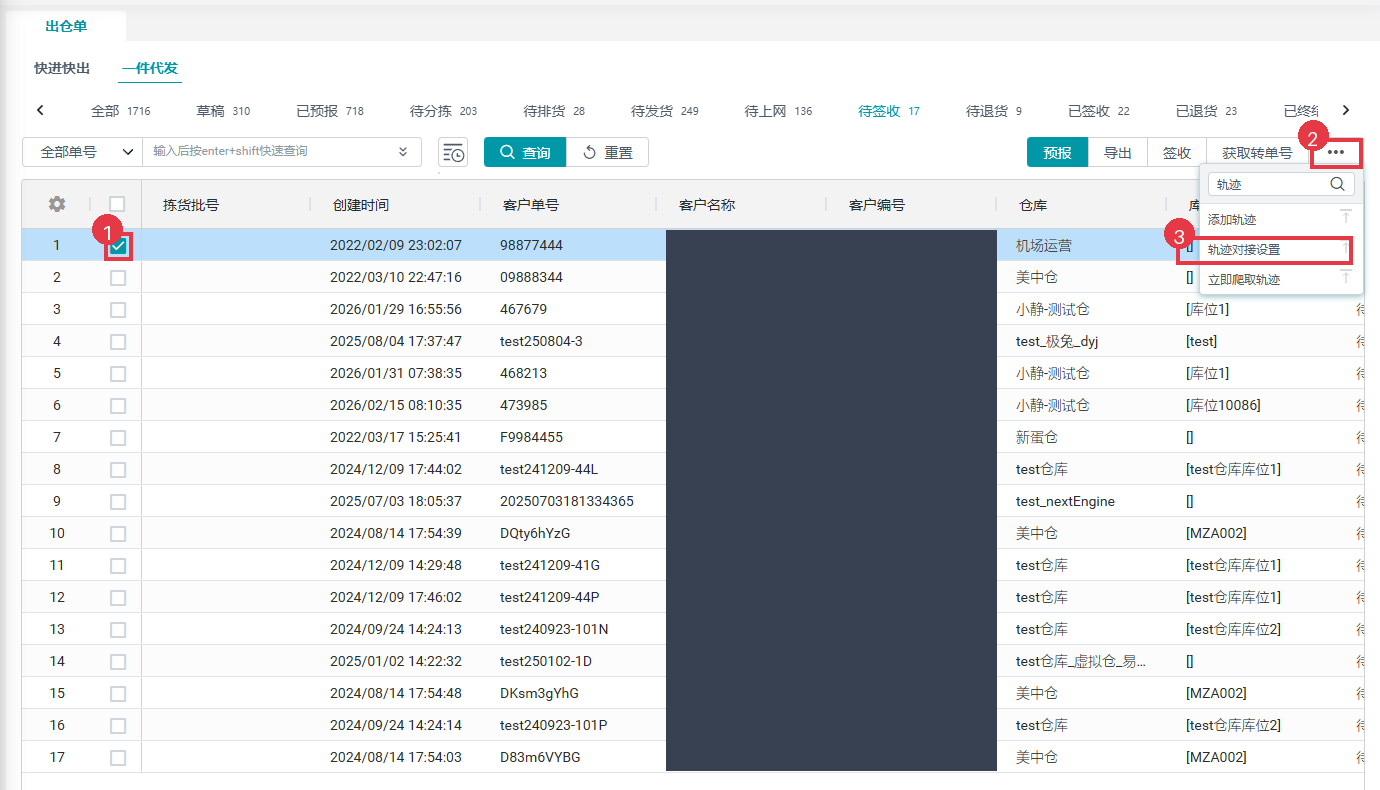Screen dimensions: 1380x790
Task: Pin 添加轨迹 to top with its arrow icon
Action: (1345, 217)
